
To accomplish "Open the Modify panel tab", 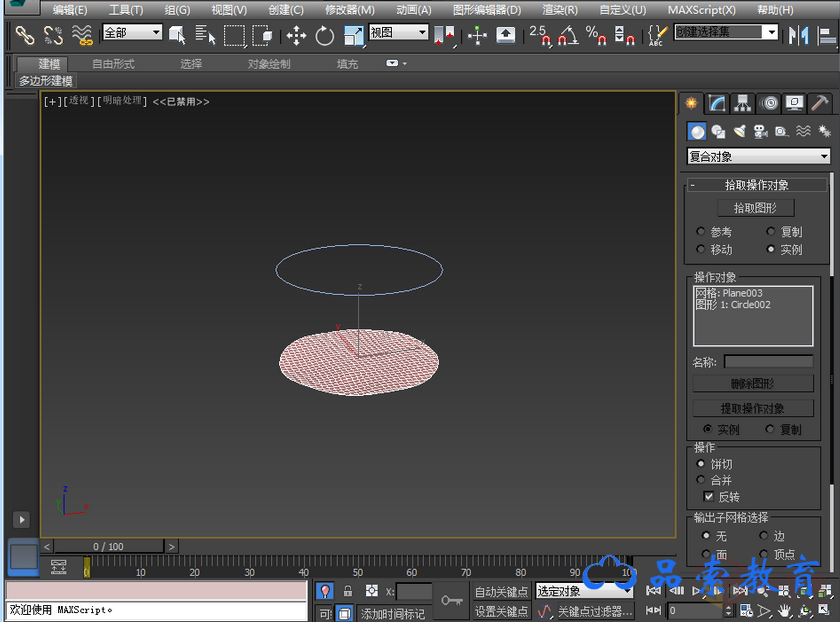I will [x=717, y=103].
